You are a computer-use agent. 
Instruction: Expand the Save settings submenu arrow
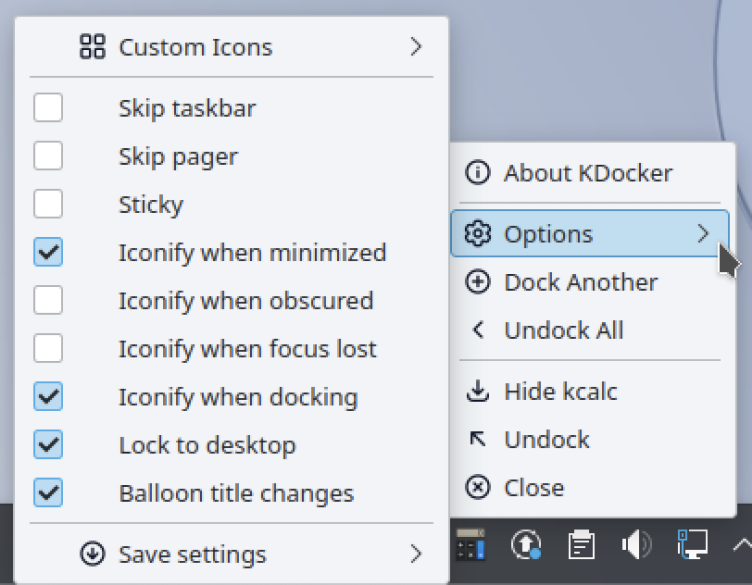416,553
